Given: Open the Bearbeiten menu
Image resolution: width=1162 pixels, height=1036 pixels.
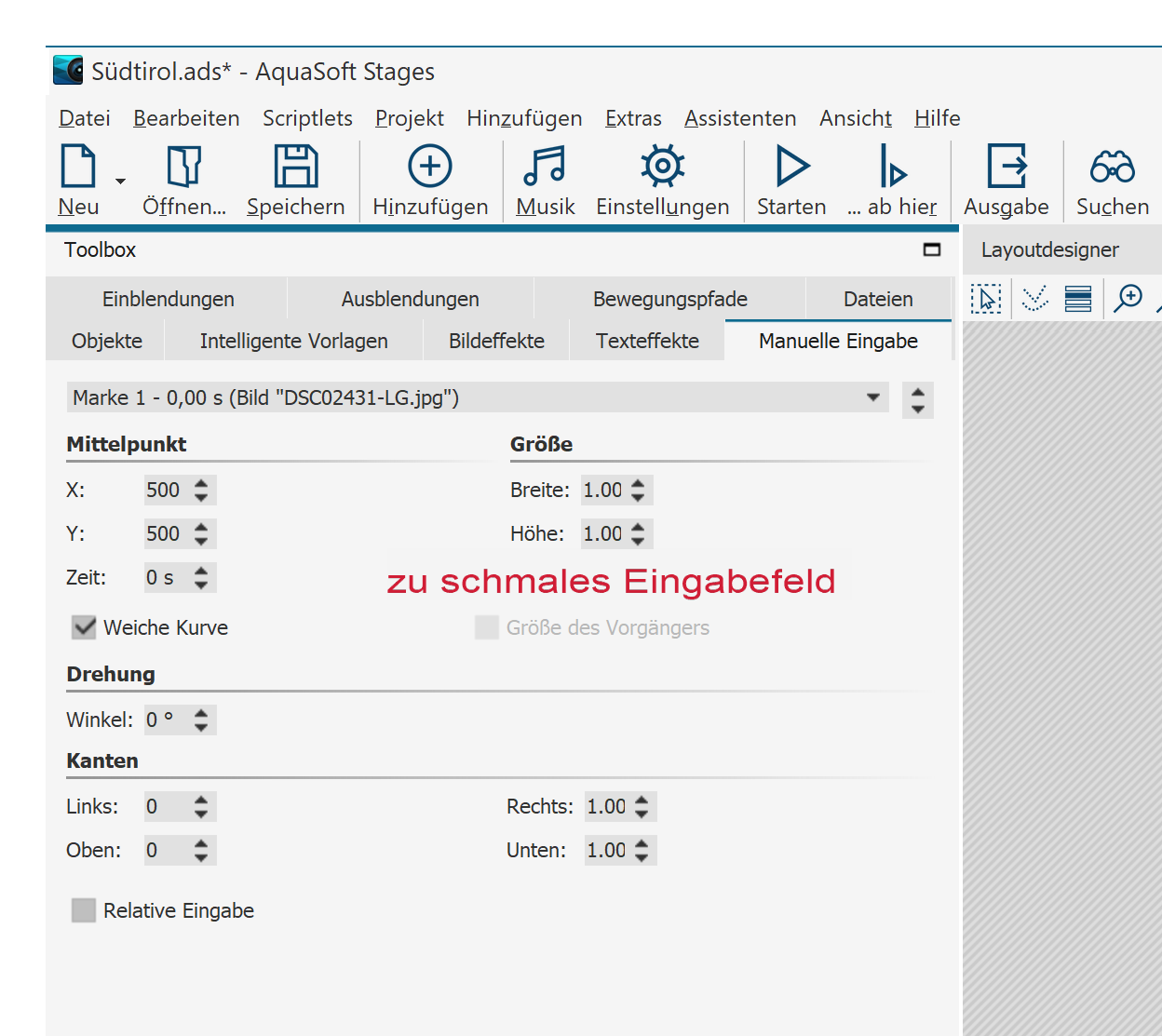Looking at the screenshot, I should click(x=186, y=118).
